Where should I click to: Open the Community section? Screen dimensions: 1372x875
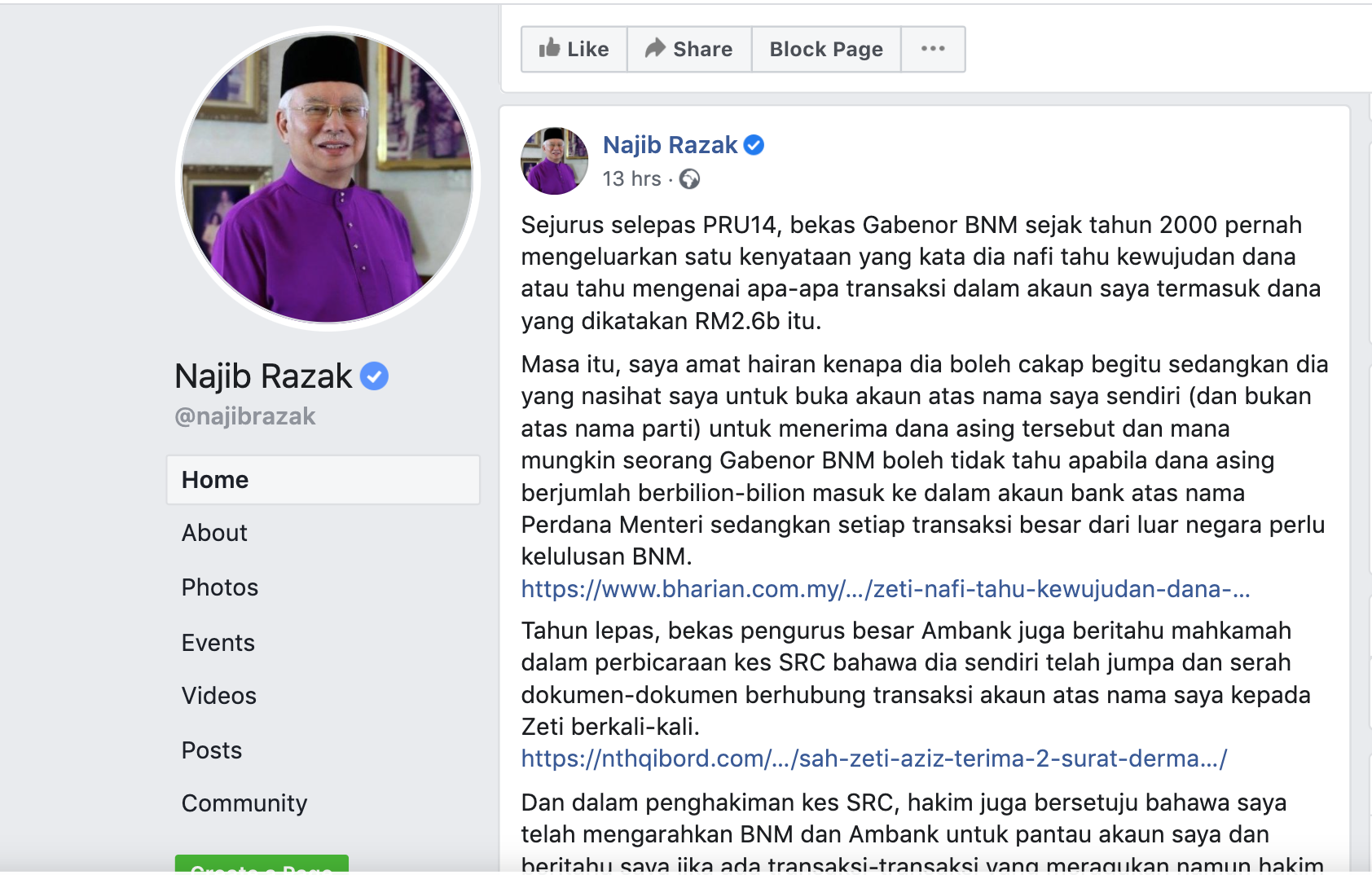244,803
